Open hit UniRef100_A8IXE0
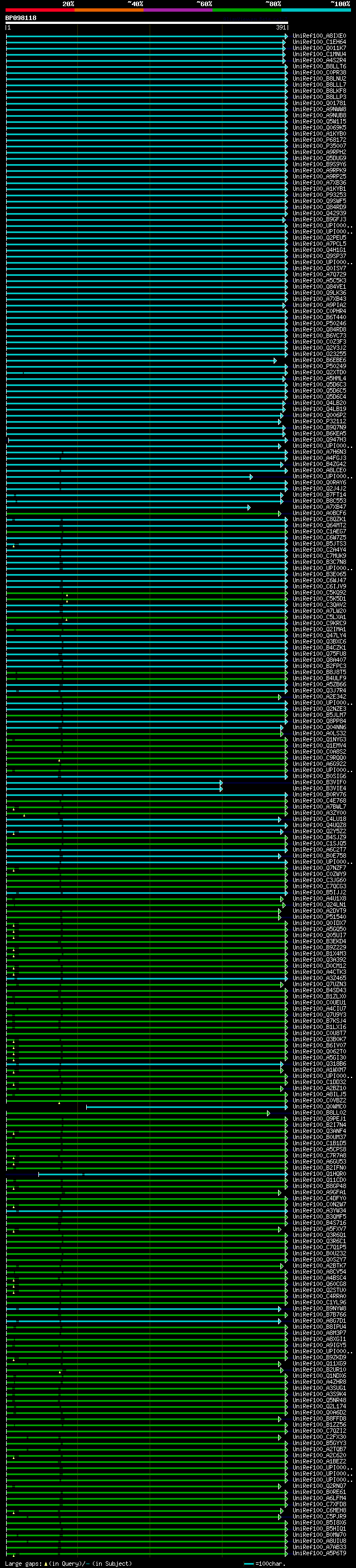Screen dimensions: 356x1568 (319, 36)
